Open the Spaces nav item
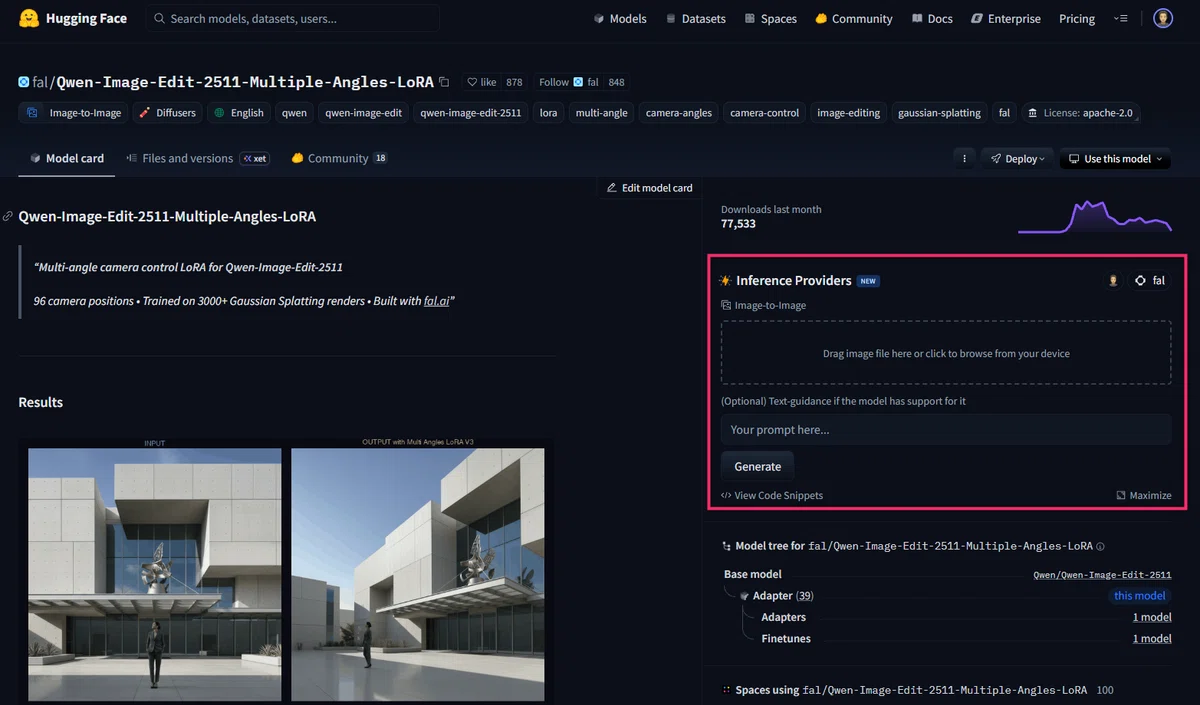 pos(771,18)
